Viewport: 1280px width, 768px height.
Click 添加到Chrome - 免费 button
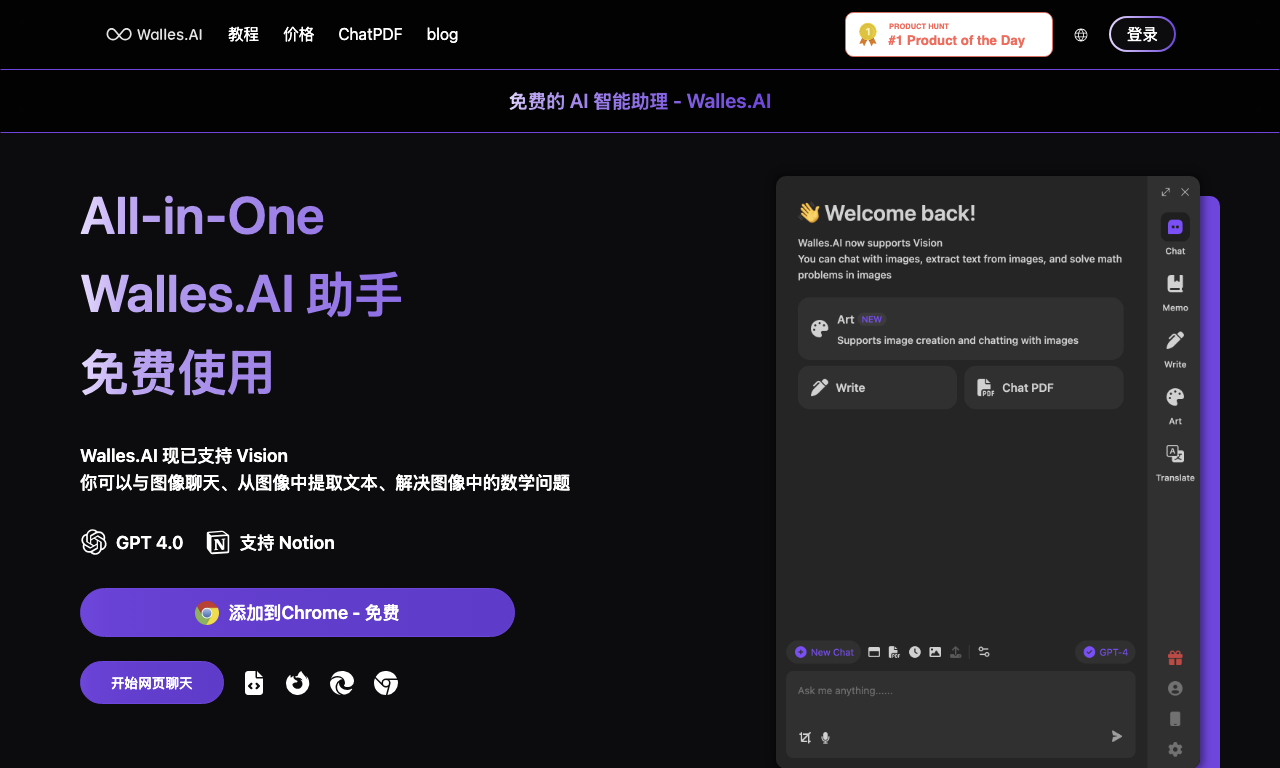pyautogui.click(x=297, y=612)
